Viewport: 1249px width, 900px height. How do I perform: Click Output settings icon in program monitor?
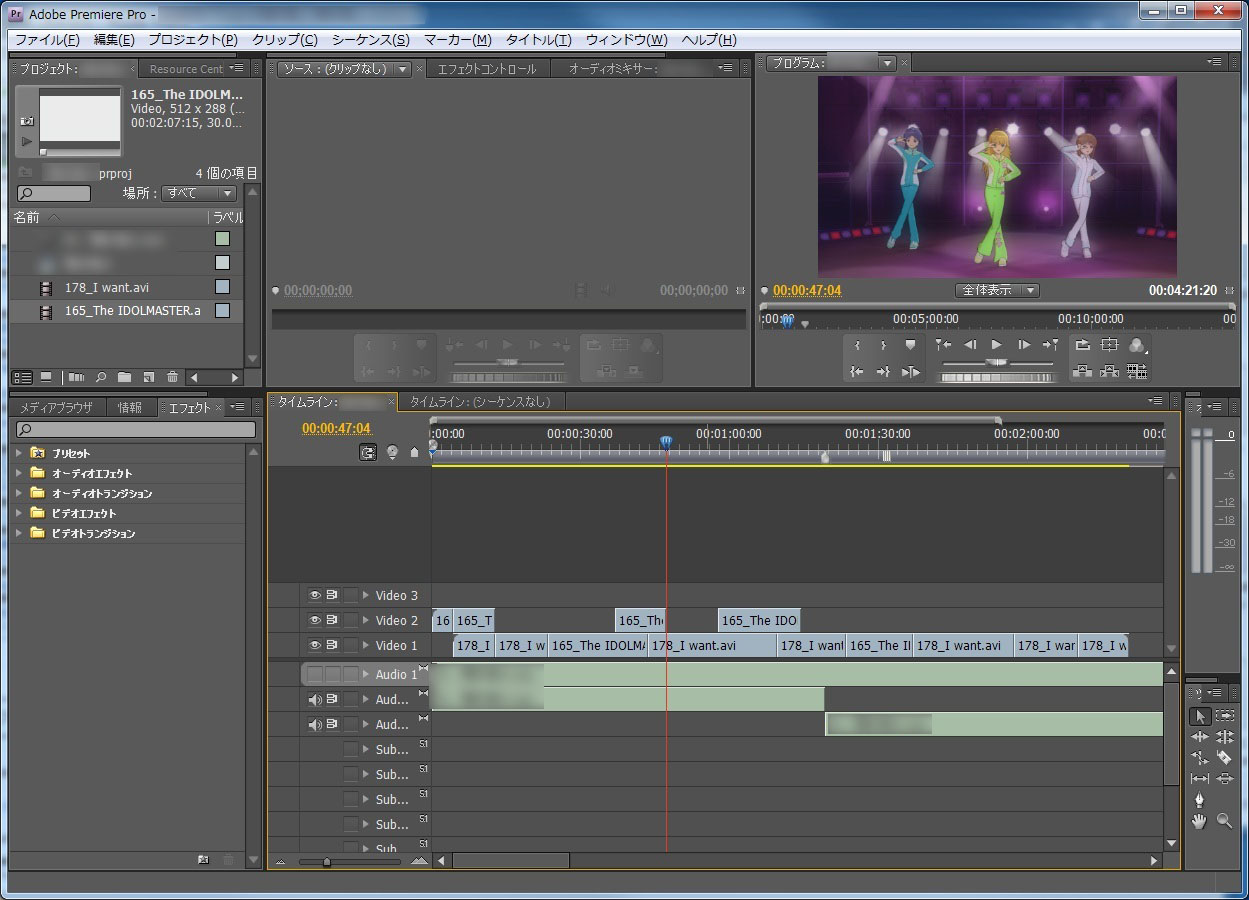(1137, 345)
